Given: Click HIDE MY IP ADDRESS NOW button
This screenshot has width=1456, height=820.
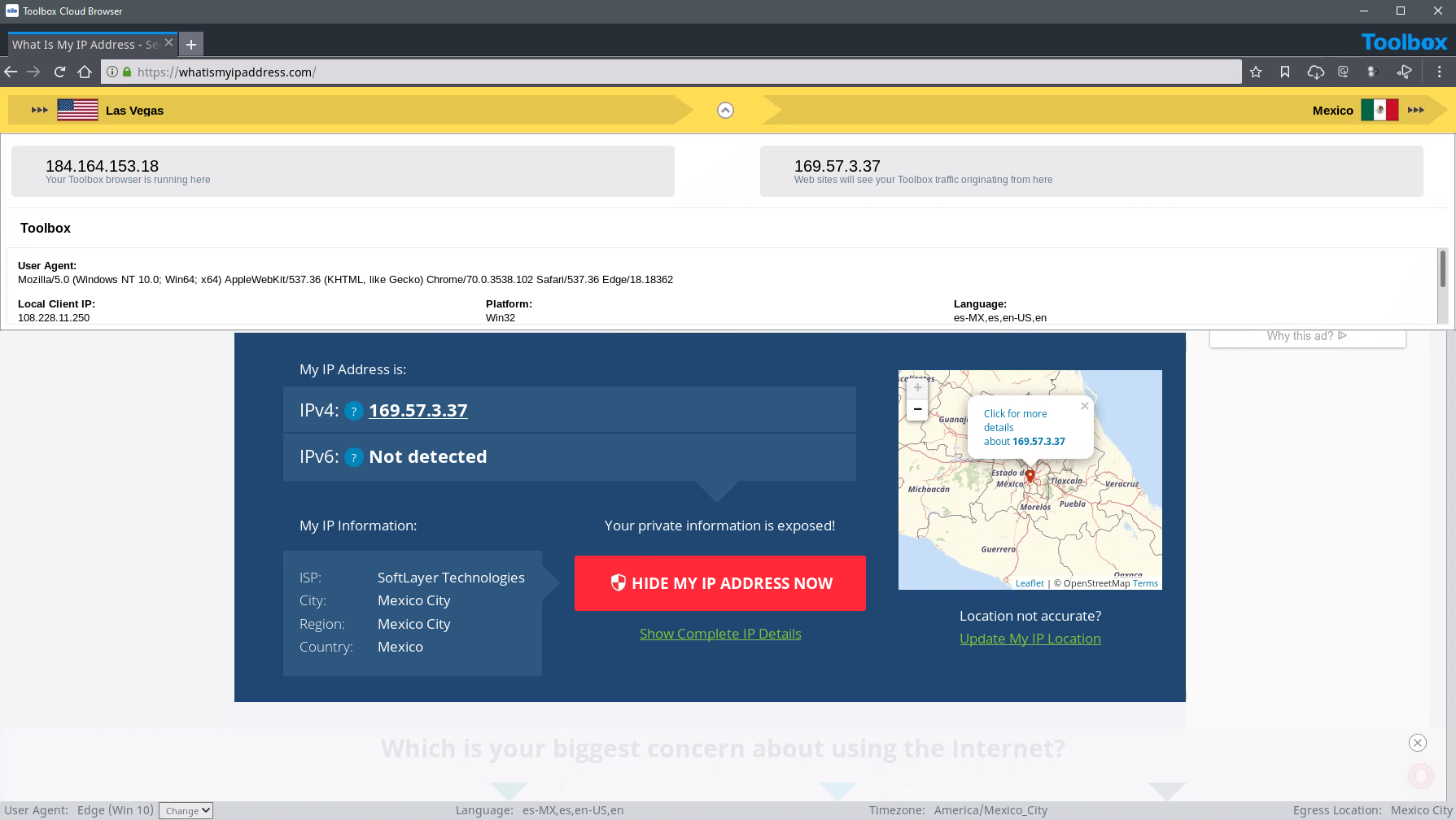Looking at the screenshot, I should pos(719,583).
